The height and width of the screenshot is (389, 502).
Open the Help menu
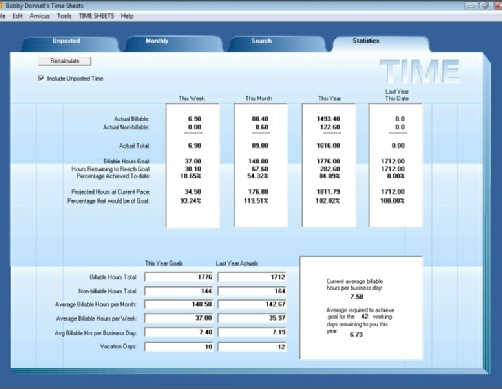(x=127, y=16)
